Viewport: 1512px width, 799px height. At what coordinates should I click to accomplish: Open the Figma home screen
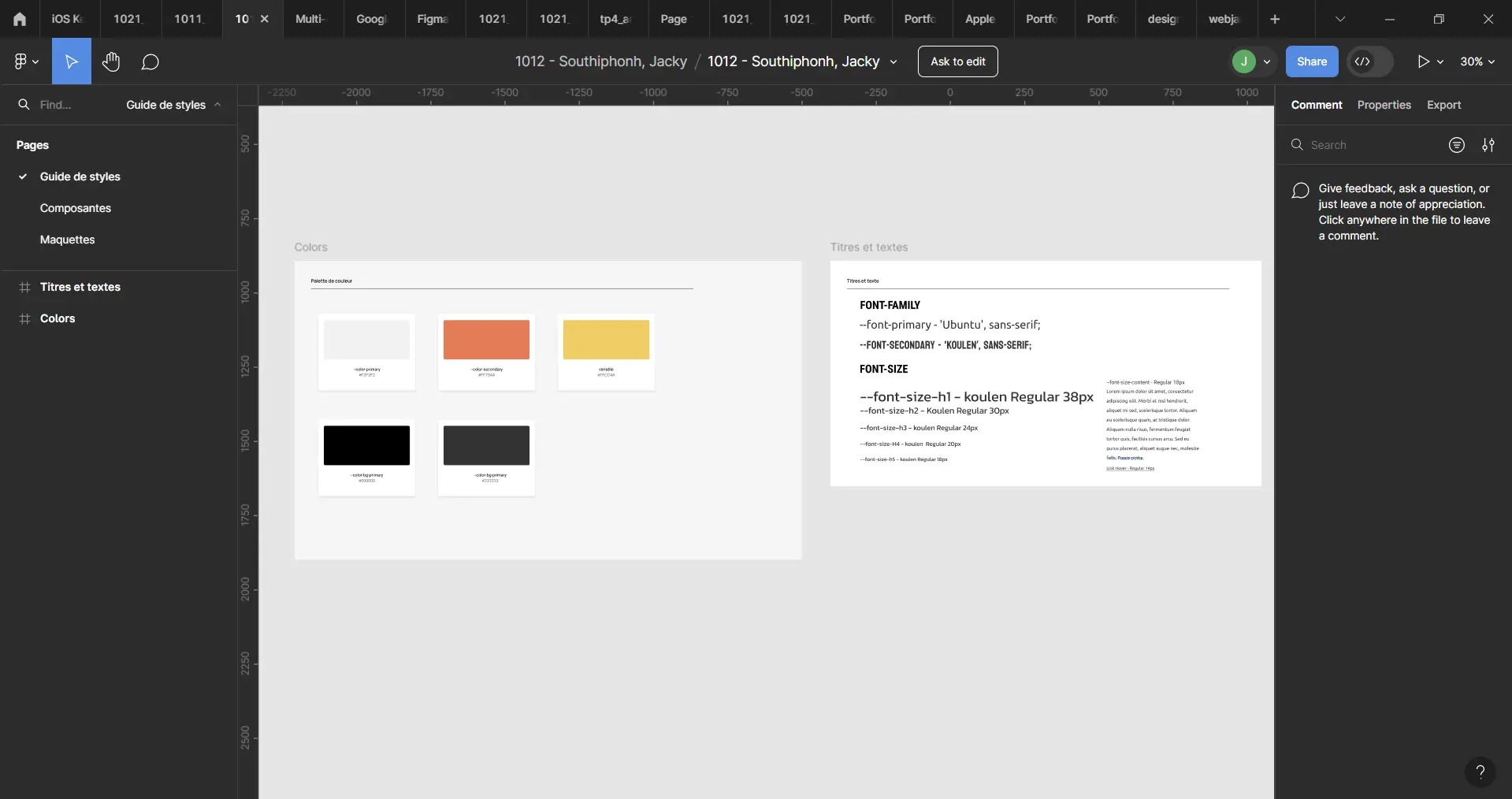pyautogui.click(x=19, y=19)
